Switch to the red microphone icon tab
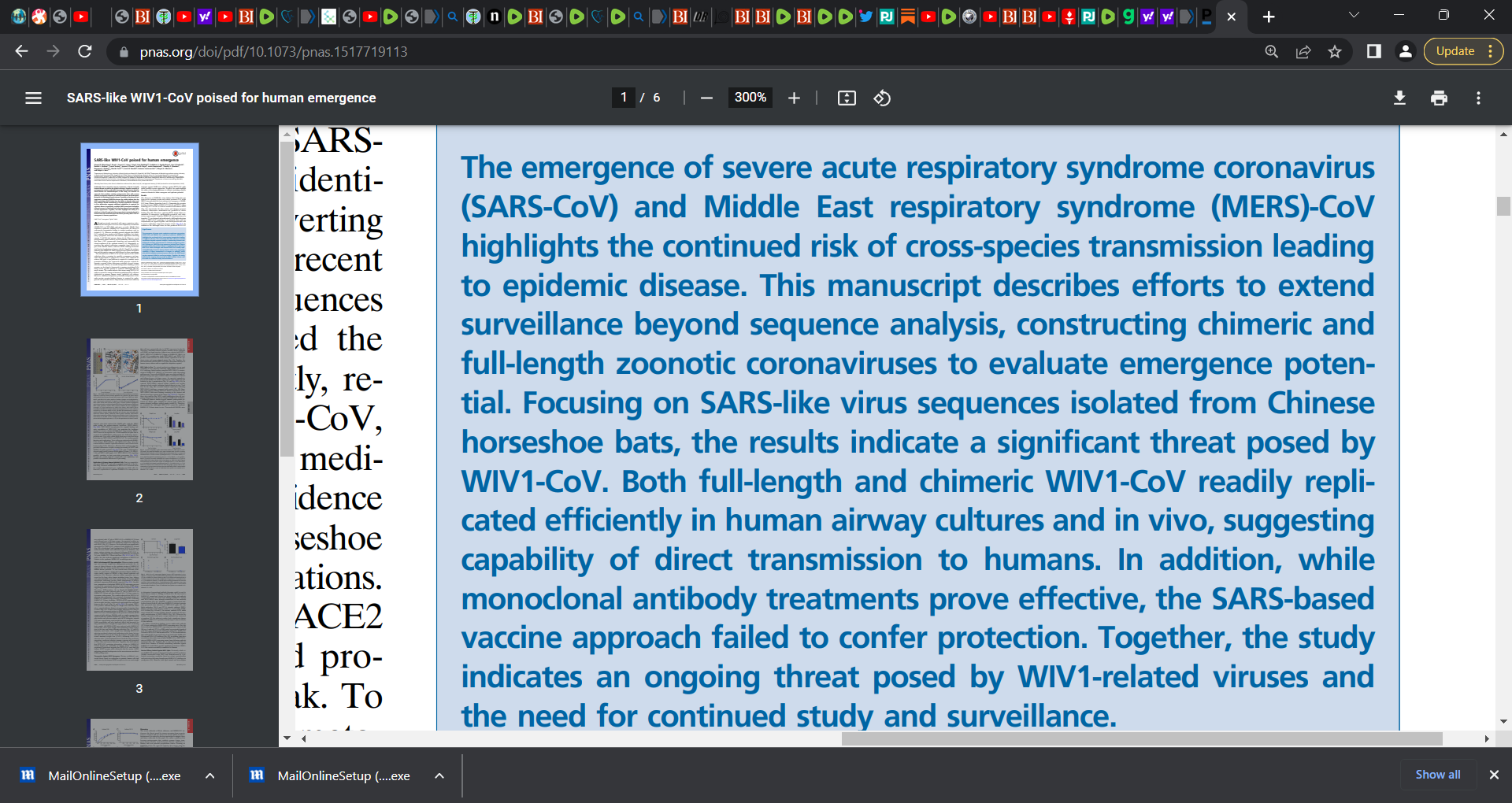 tap(1069, 16)
